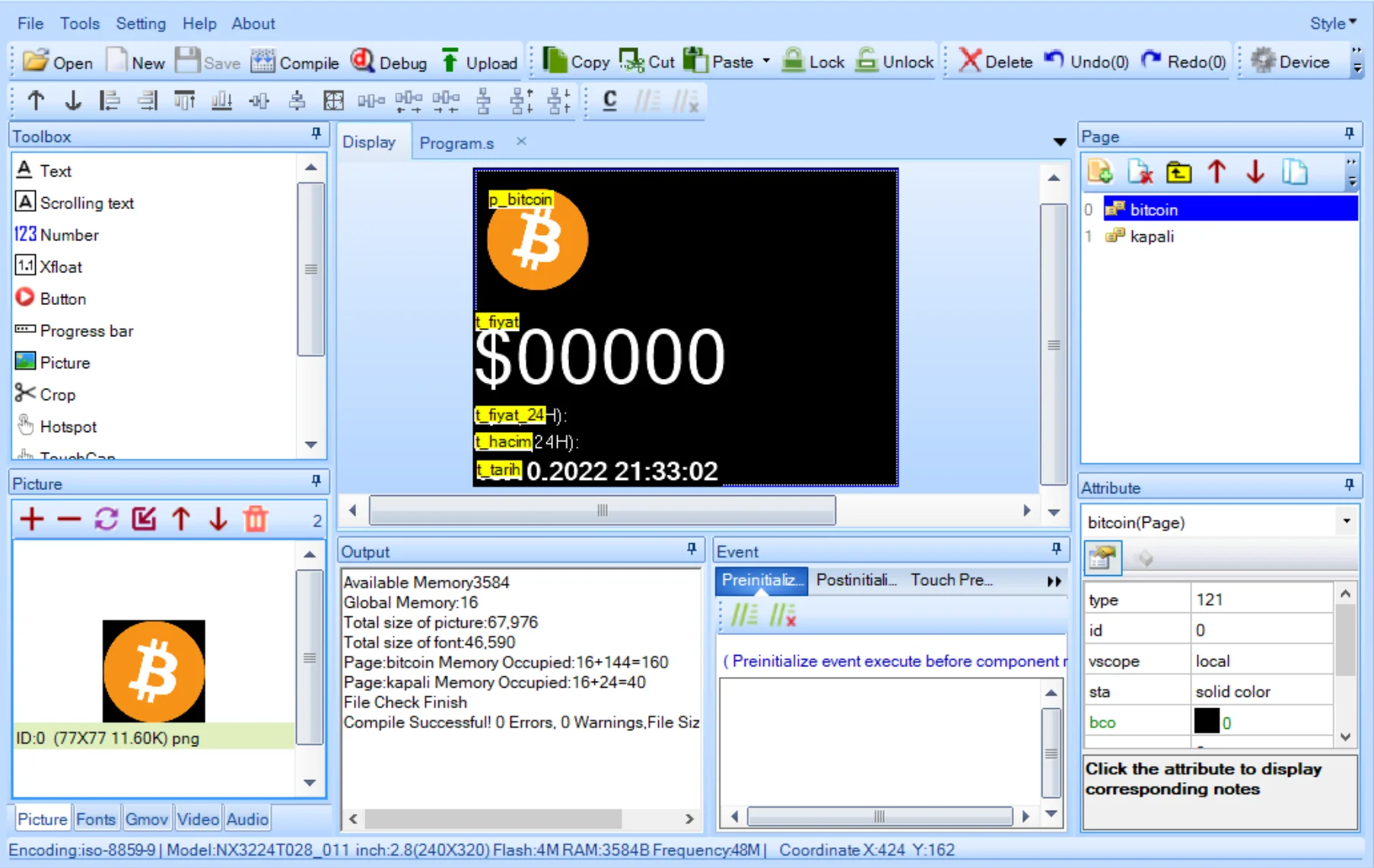The image size is (1374, 868).
Task: Add the Hotspot component from the Toolbox
Action: pos(56,426)
